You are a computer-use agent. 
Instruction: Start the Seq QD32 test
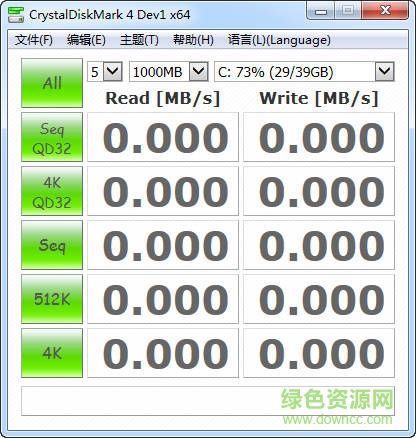pyautogui.click(x=52, y=137)
